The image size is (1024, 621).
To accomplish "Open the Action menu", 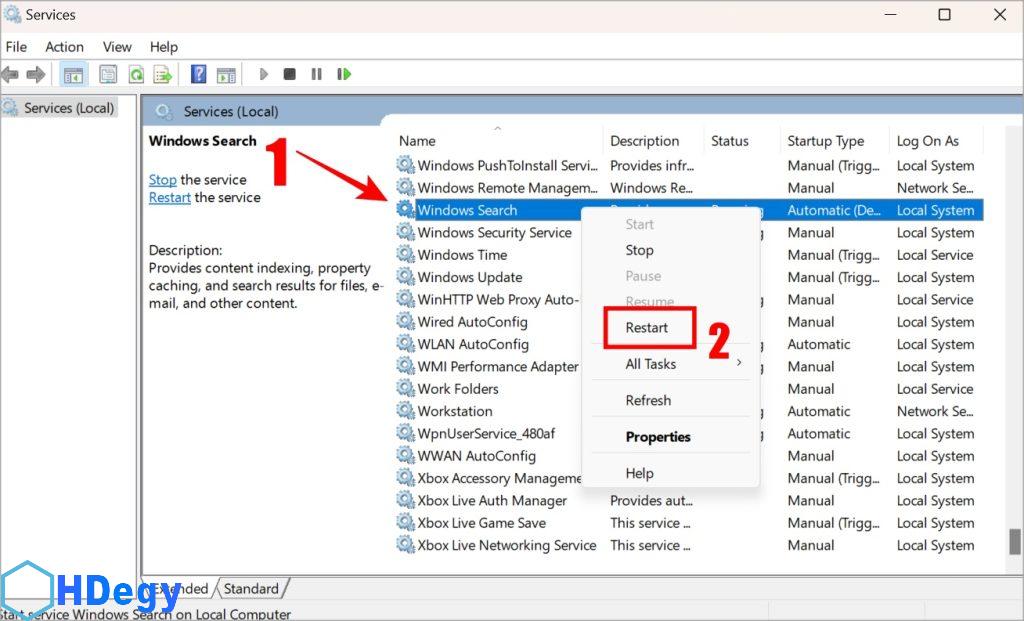I will [64, 47].
